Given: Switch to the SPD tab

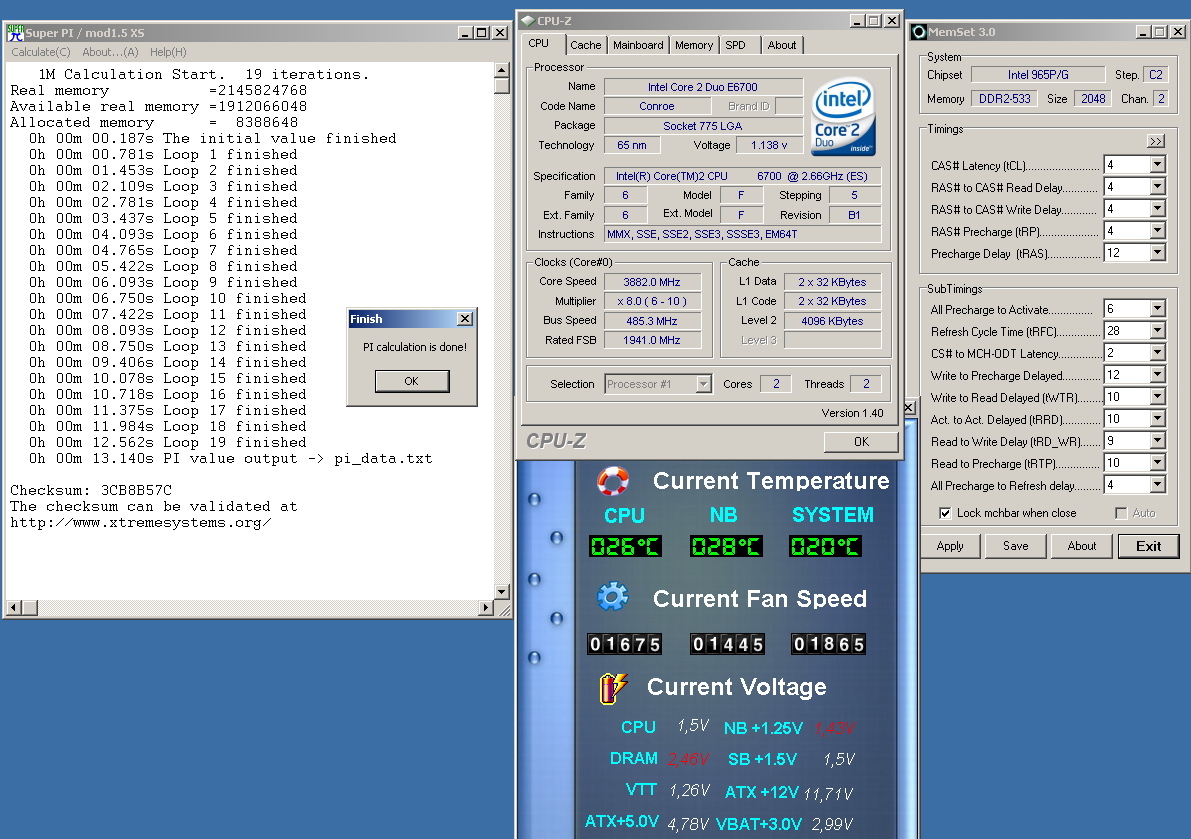Looking at the screenshot, I should click(735, 46).
